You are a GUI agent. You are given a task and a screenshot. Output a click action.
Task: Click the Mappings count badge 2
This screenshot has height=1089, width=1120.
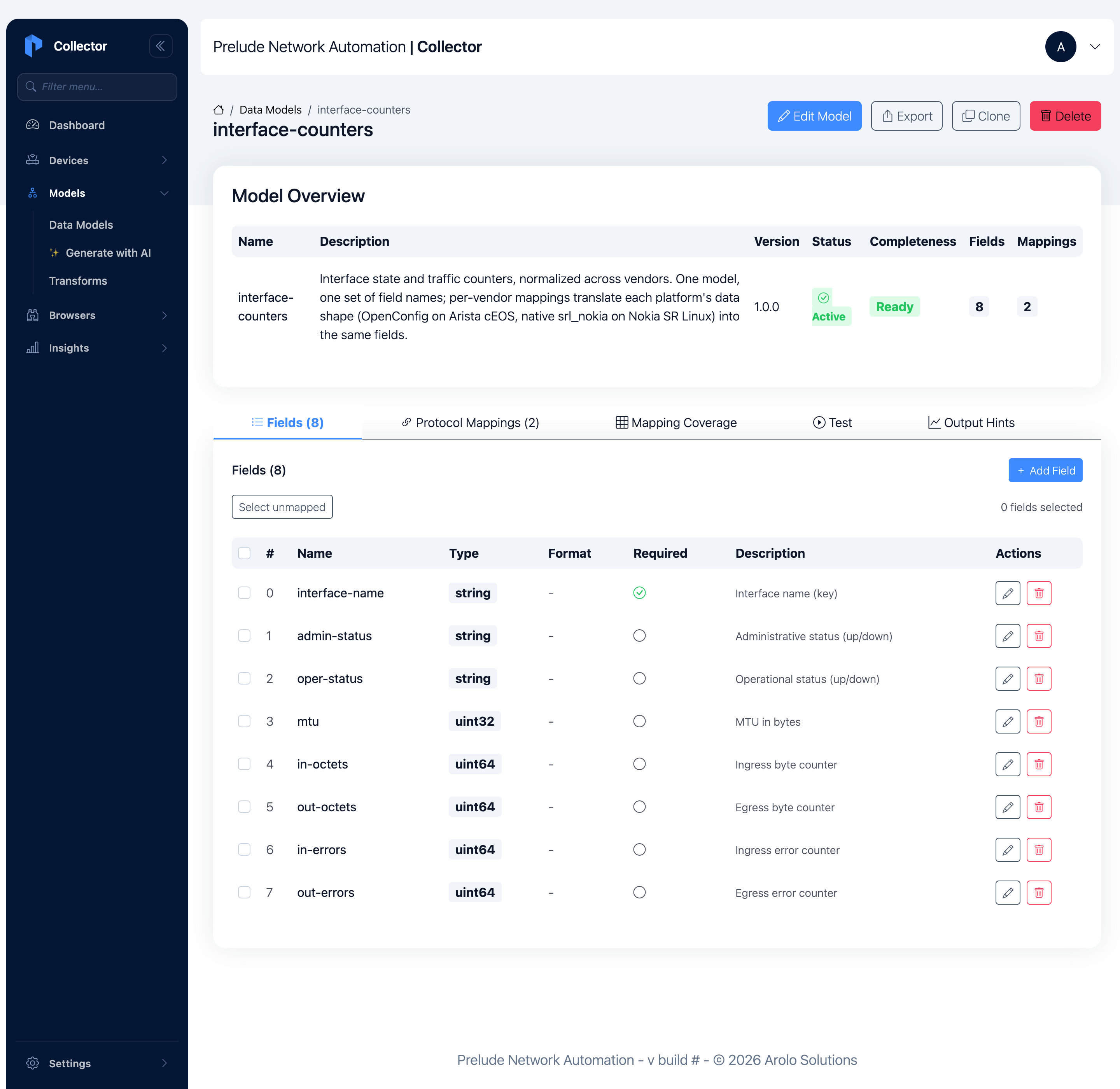tap(1027, 306)
